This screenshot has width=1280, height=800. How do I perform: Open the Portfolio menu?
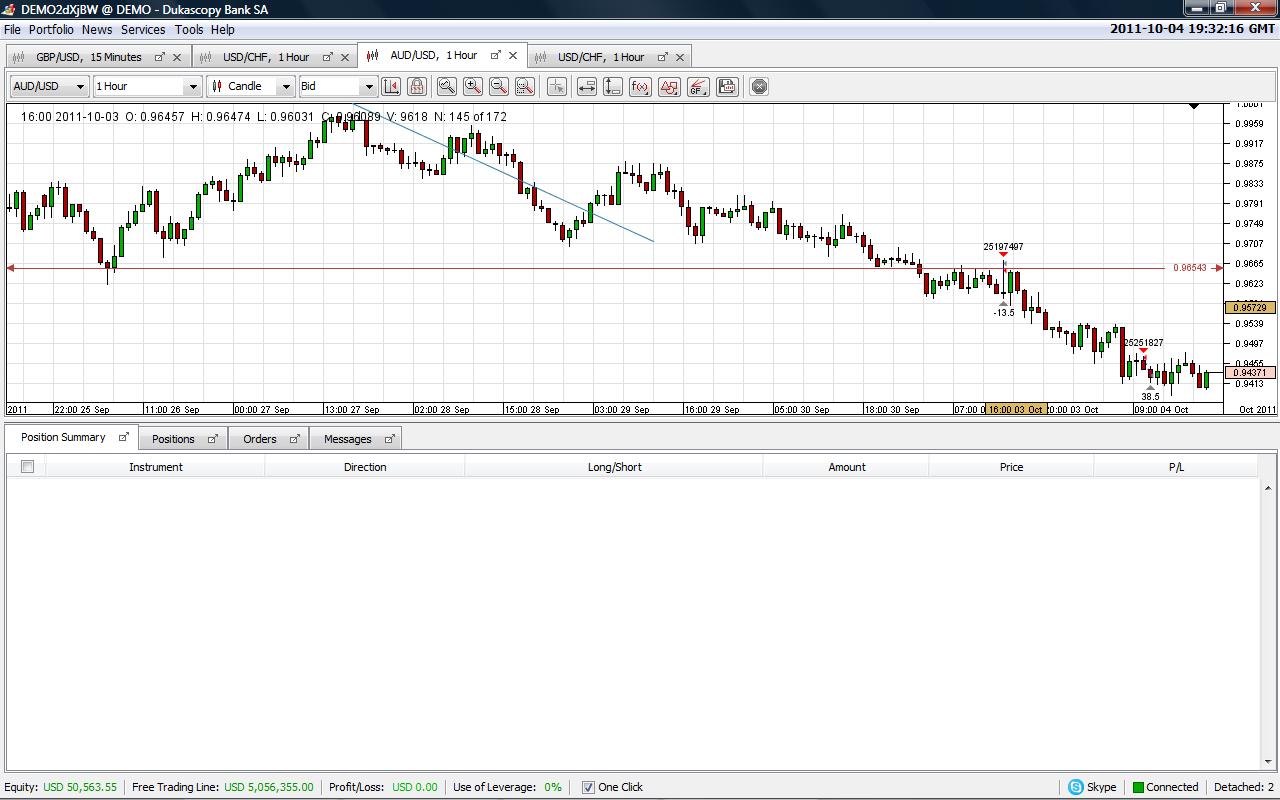point(51,30)
